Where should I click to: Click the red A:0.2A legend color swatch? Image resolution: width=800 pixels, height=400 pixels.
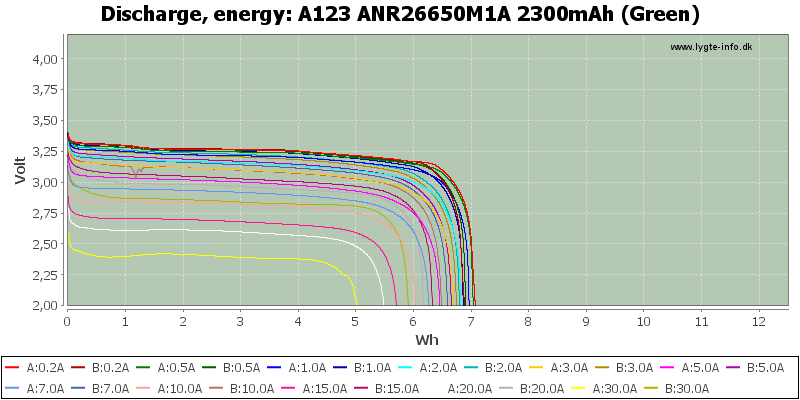(x=13, y=367)
